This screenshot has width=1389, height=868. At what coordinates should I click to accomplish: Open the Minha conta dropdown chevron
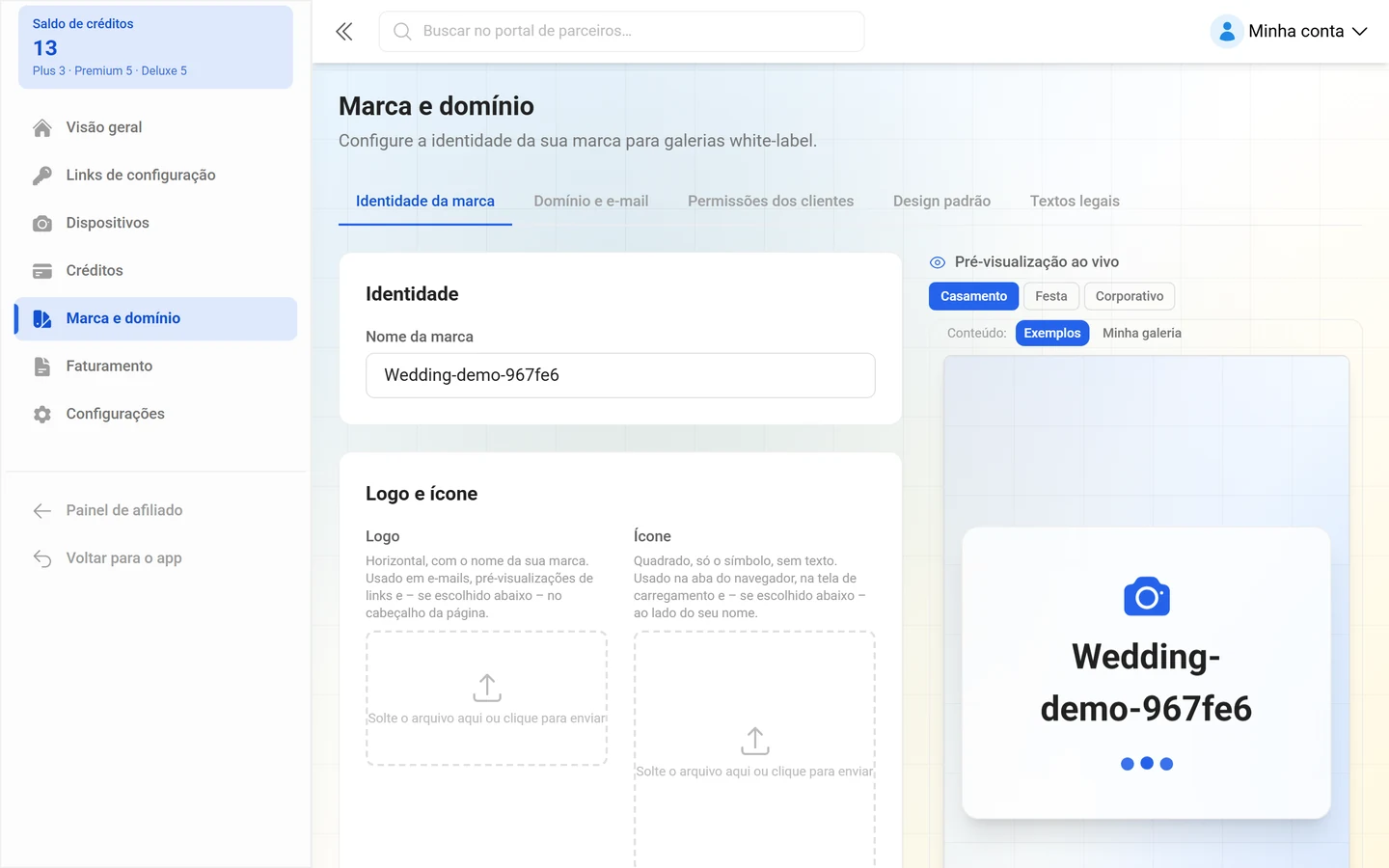[1360, 31]
